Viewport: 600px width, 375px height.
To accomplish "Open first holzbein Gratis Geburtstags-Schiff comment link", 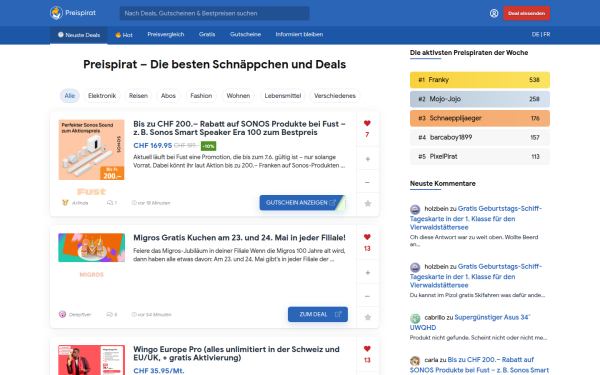I will [x=476, y=218].
